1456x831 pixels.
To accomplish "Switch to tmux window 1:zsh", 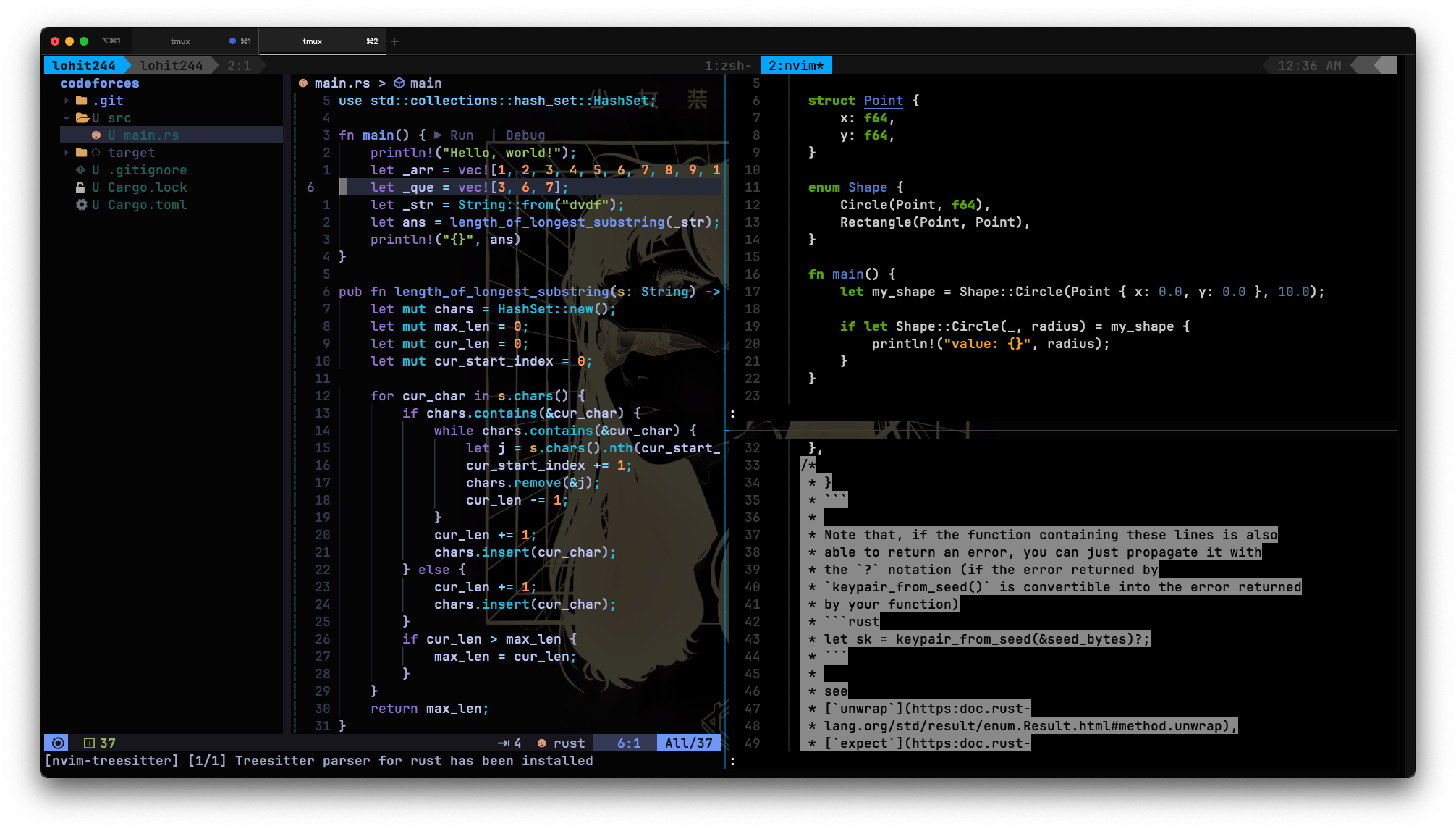I will (728, 66).
